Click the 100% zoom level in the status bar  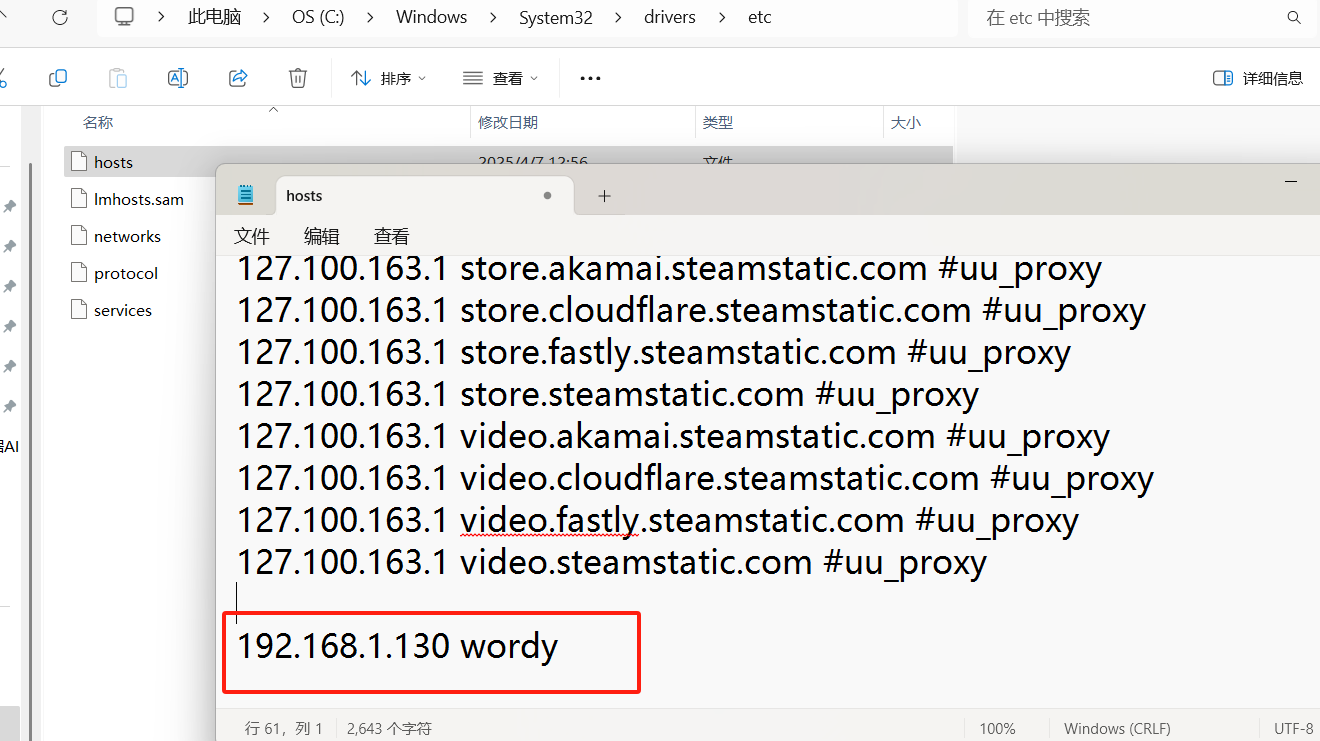click(x=997, y=729)
